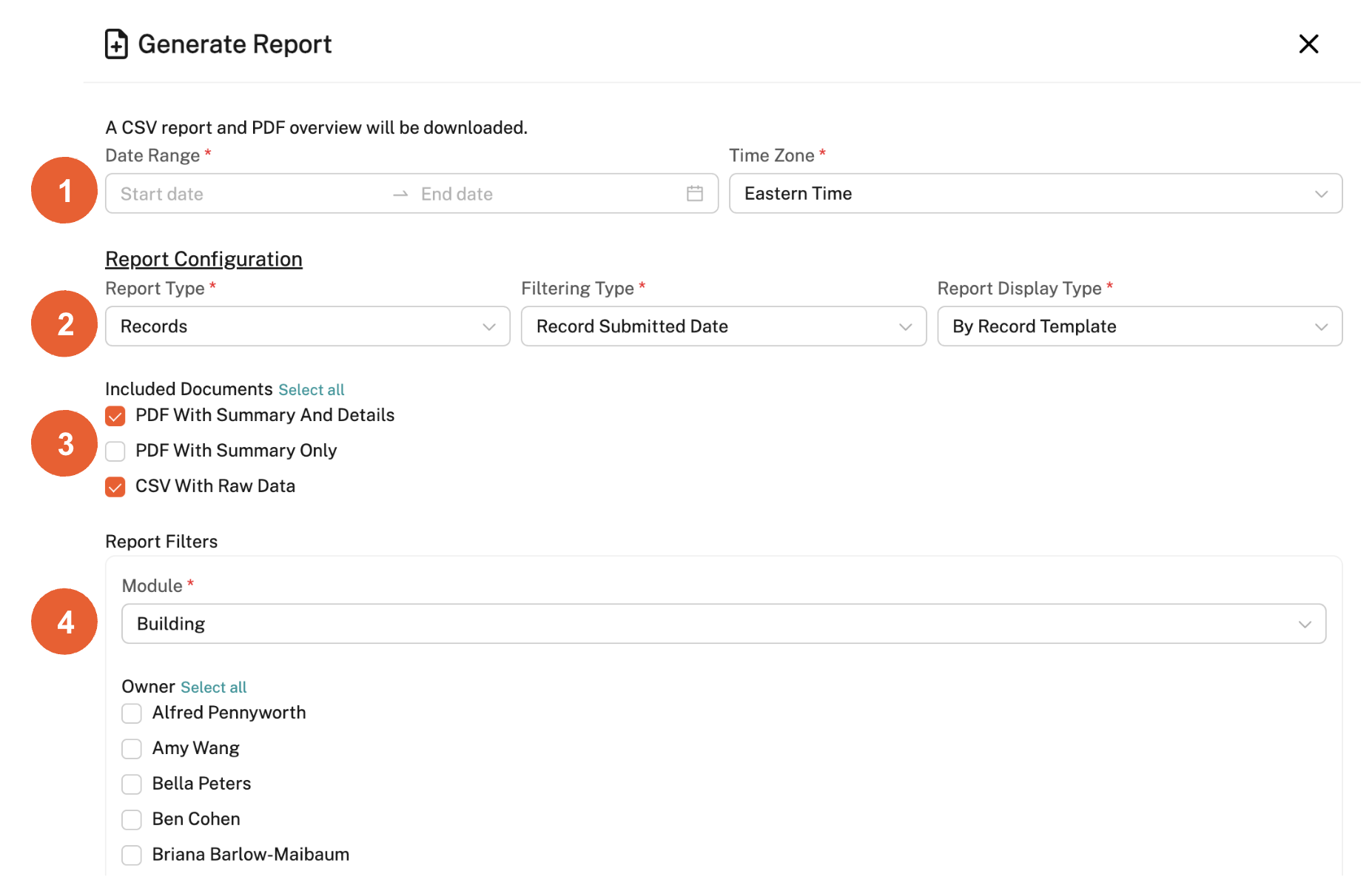Select all Included Documents

coord(311,390)
